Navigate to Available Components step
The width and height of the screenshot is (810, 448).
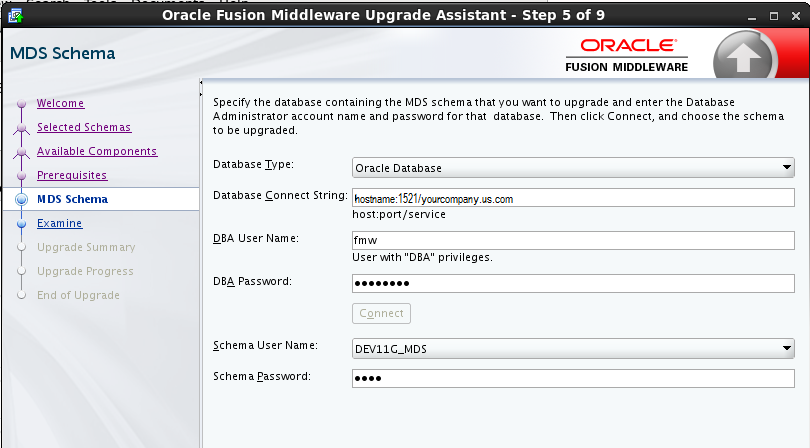pyautogui.click(x=97, y=151)
